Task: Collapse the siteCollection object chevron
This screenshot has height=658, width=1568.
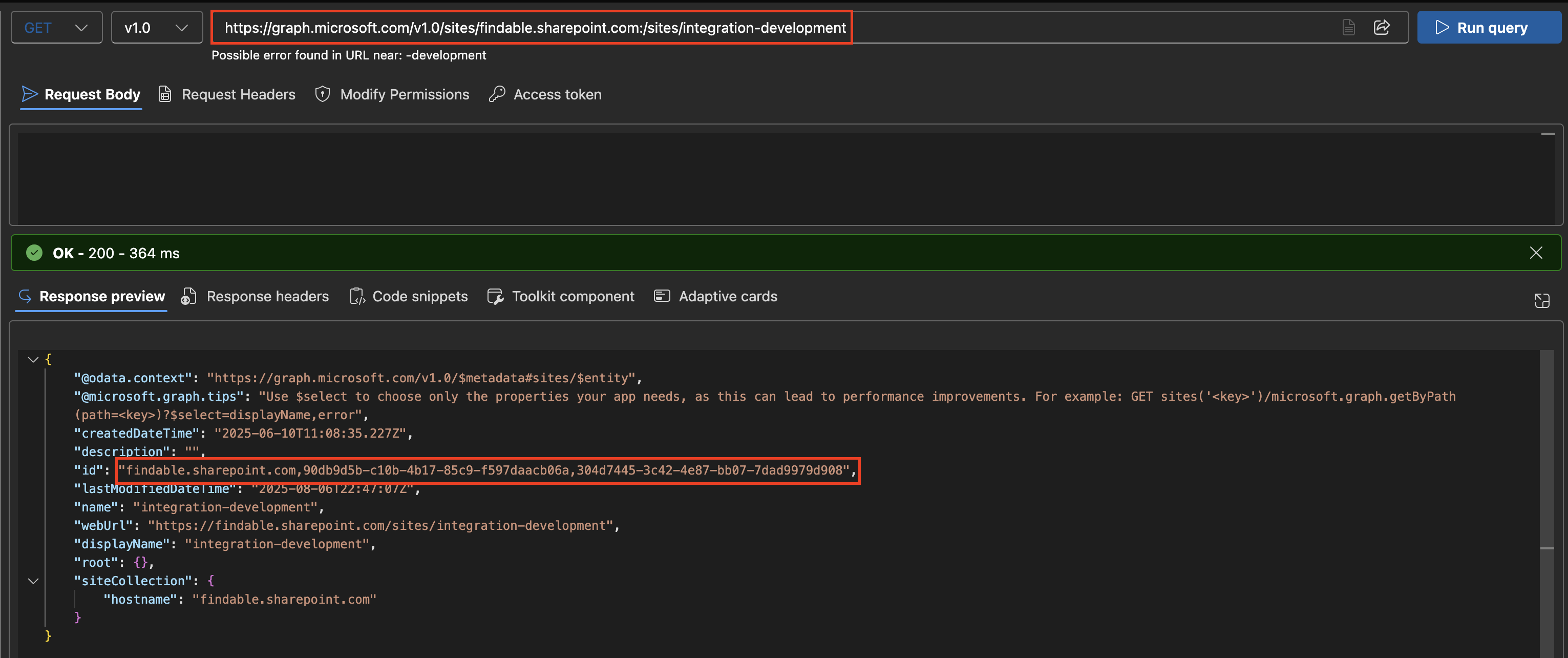Action: click(x=33, y=580)
